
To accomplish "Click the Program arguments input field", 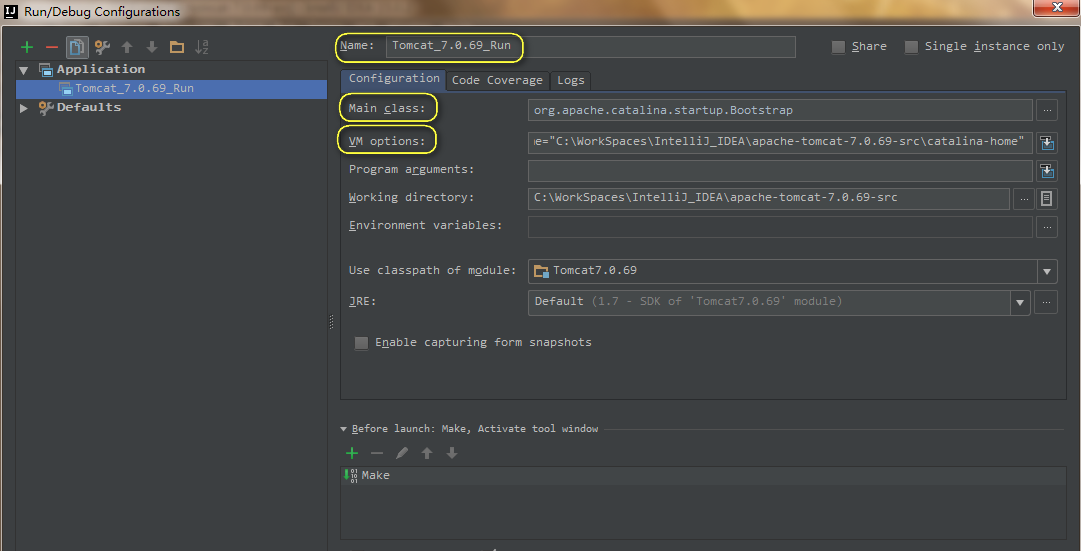I will (x=780, y=170).
